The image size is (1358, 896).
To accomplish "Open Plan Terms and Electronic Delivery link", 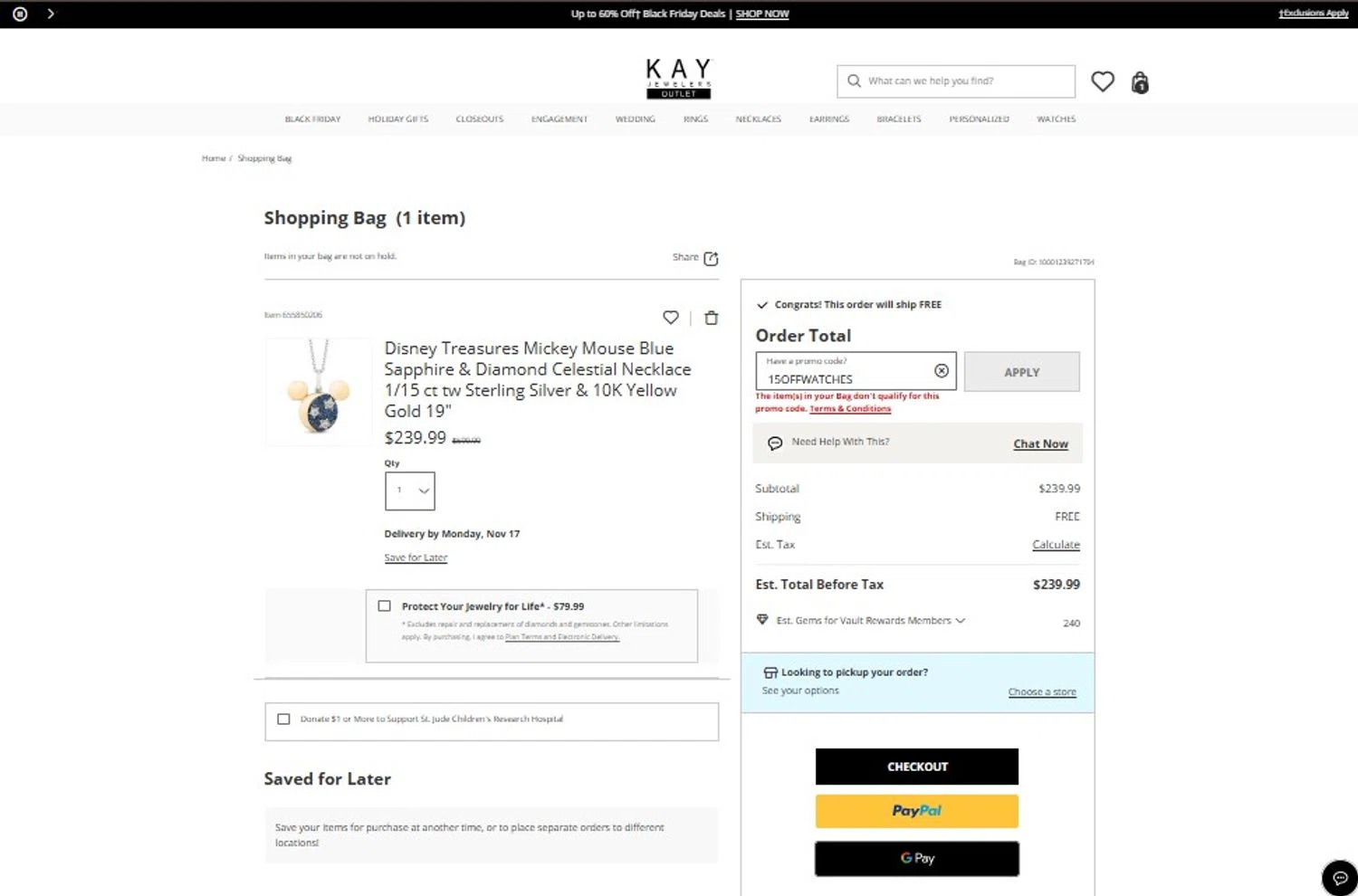I will pyautogui.click(x=562, y=637).
